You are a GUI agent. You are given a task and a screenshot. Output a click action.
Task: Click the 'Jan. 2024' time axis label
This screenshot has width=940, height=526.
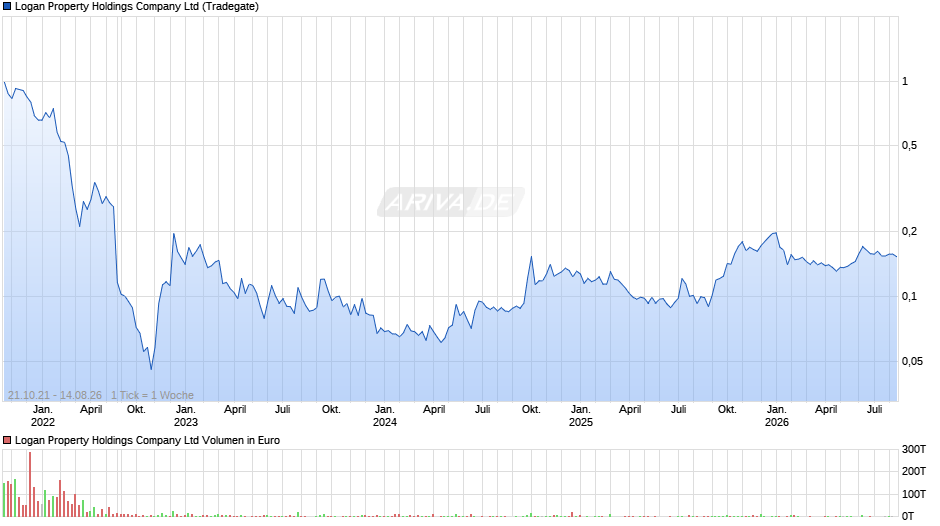pyautogui.click(x=385, y=416)
